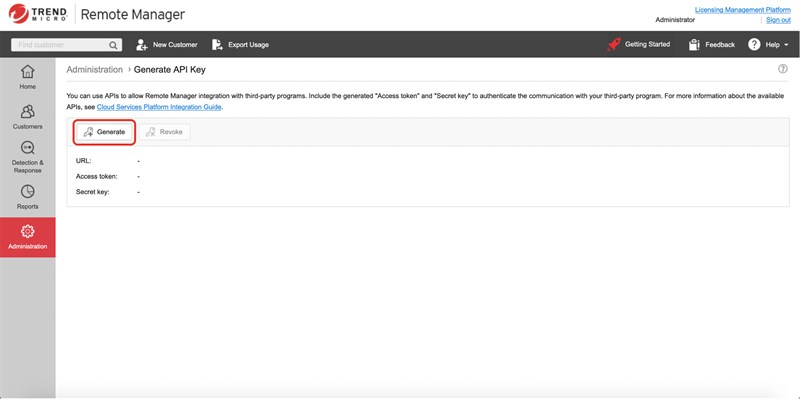Open Getting Started with rocket icon

(x=639, y=45)
